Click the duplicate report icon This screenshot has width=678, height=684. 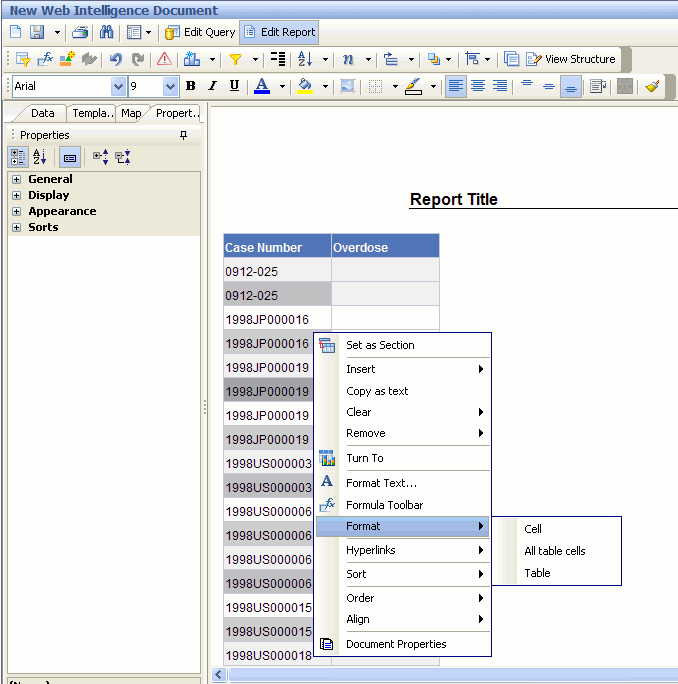(511, 59)
